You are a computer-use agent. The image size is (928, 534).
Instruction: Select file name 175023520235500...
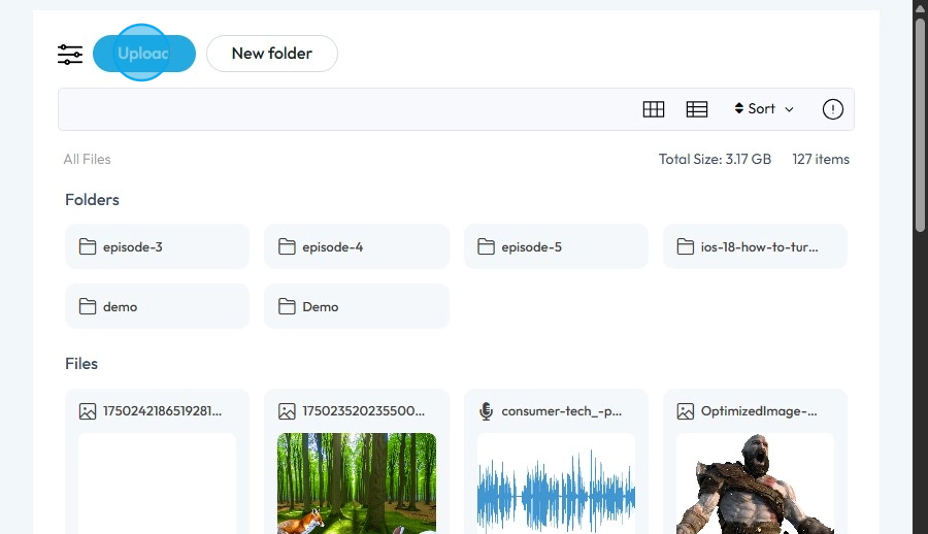[363, 411]
